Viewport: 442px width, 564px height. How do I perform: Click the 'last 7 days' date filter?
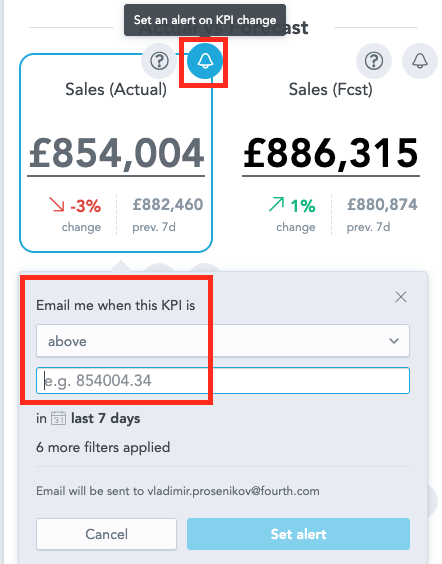106,419
